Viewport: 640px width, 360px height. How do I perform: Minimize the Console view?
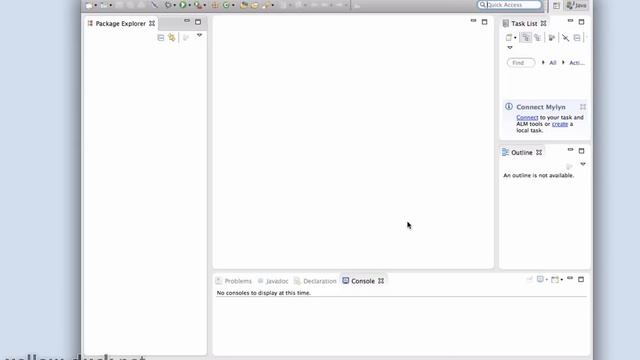pos(570,278)
